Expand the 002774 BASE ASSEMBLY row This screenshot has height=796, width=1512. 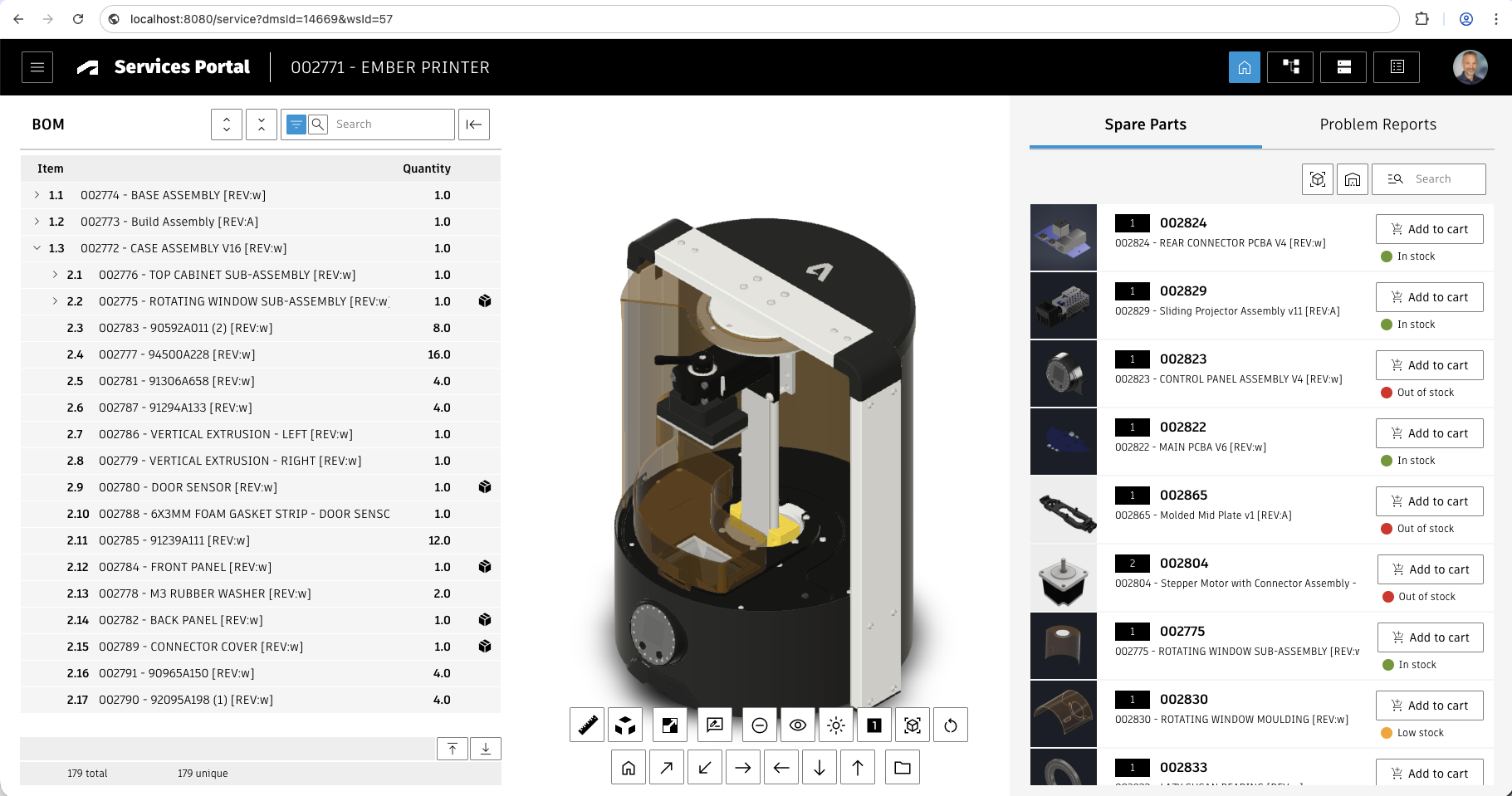tap(37, 195)
